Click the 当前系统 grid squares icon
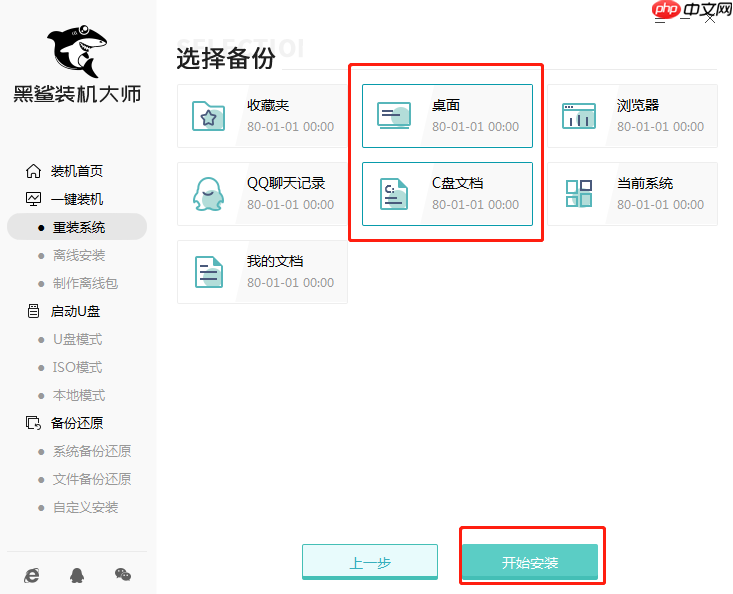 pos(579,193)
